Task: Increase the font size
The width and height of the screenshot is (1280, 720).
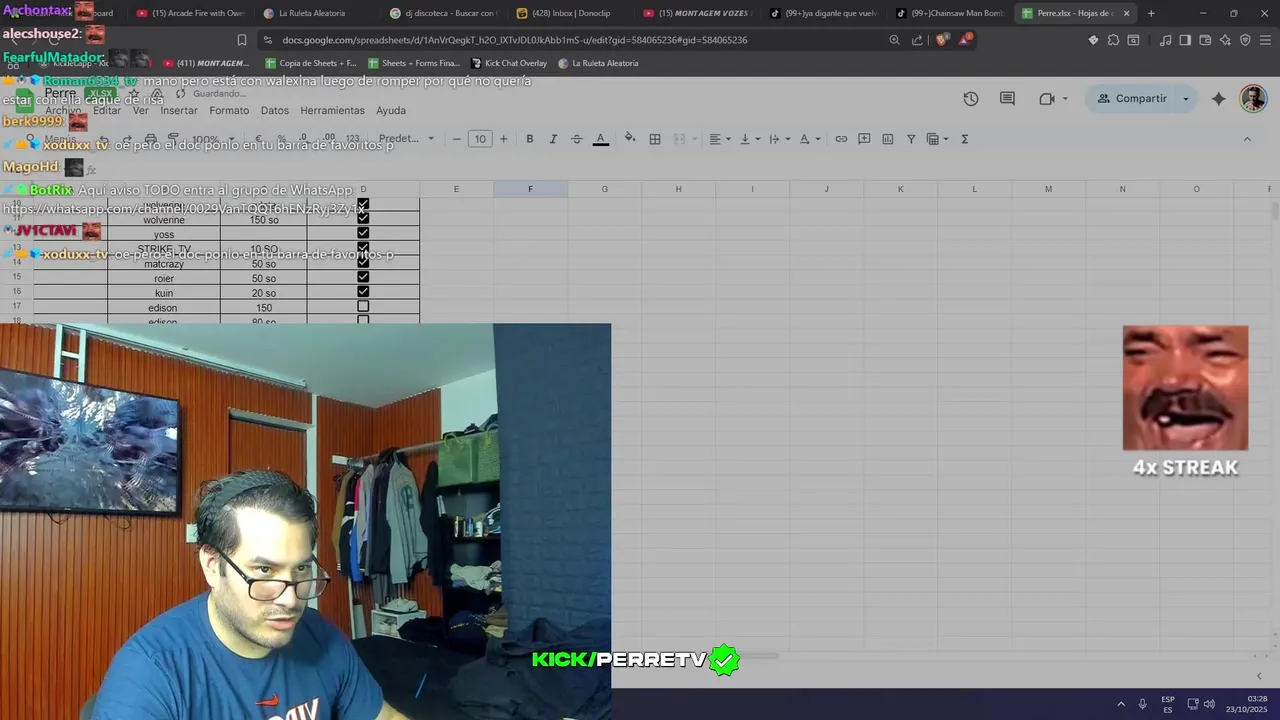Action: pyautogui.click(x=504, y=139)
